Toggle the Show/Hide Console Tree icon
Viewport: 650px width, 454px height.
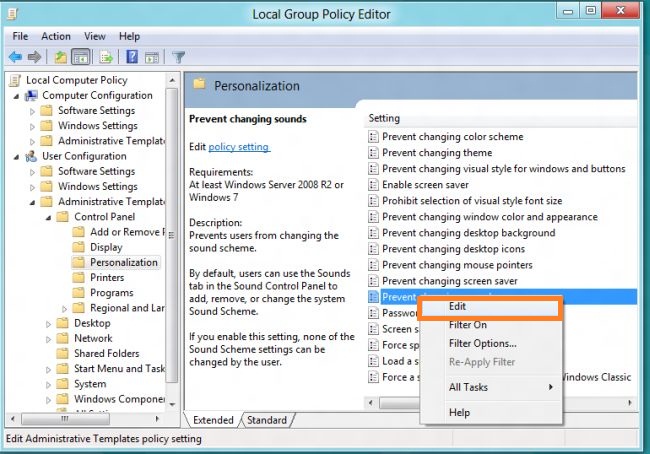[80, 57]
